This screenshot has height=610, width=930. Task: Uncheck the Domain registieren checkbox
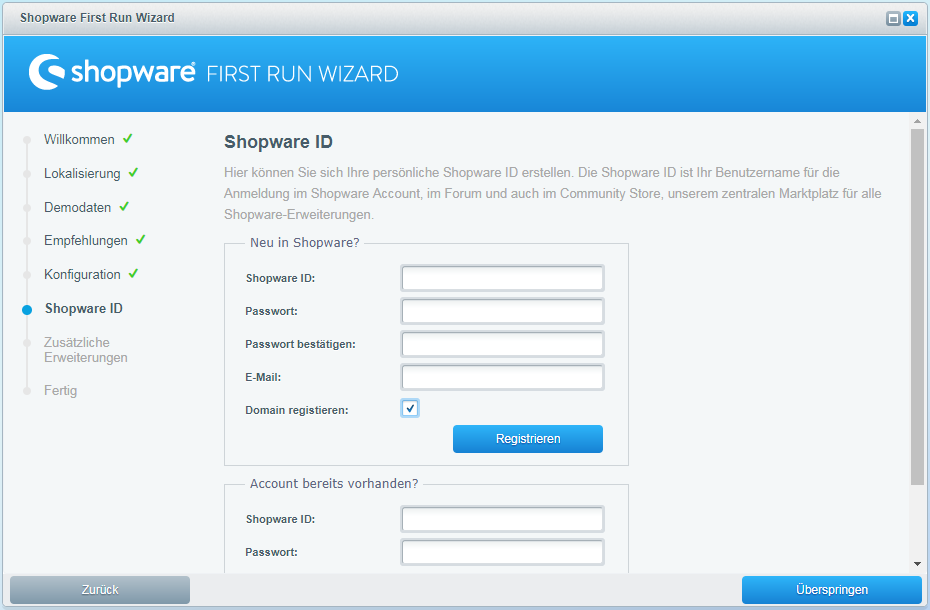410,408
